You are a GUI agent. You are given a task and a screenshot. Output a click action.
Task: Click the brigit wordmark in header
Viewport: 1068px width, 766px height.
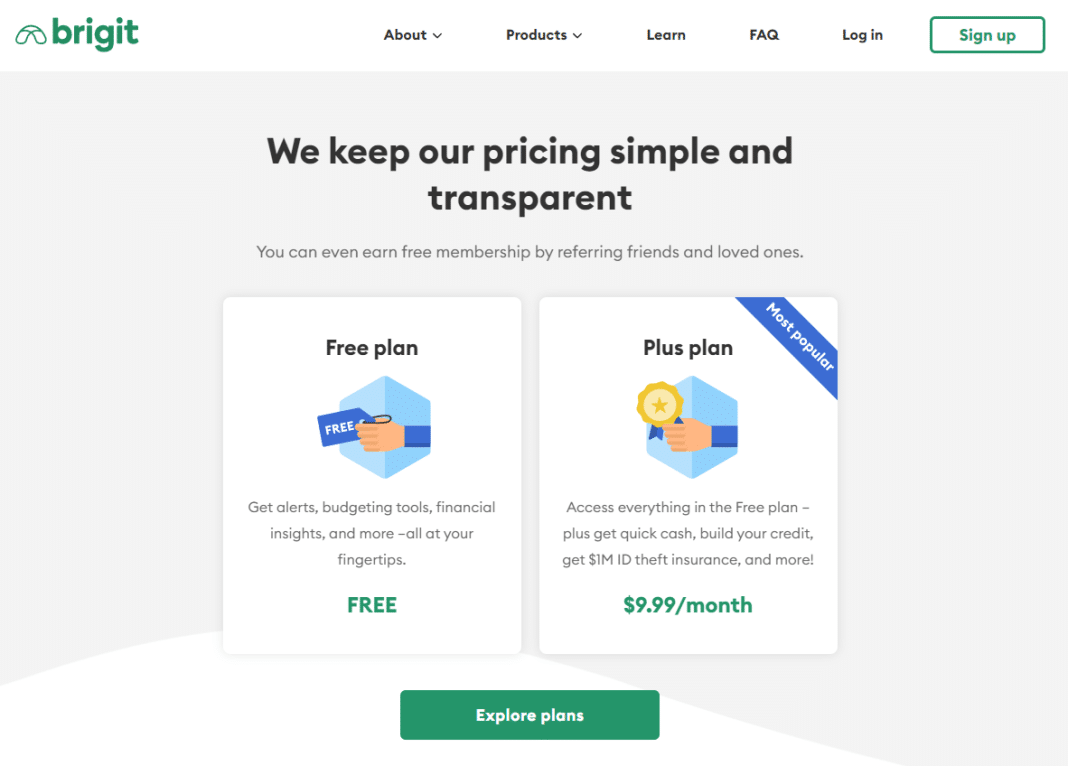click(95, 33)
